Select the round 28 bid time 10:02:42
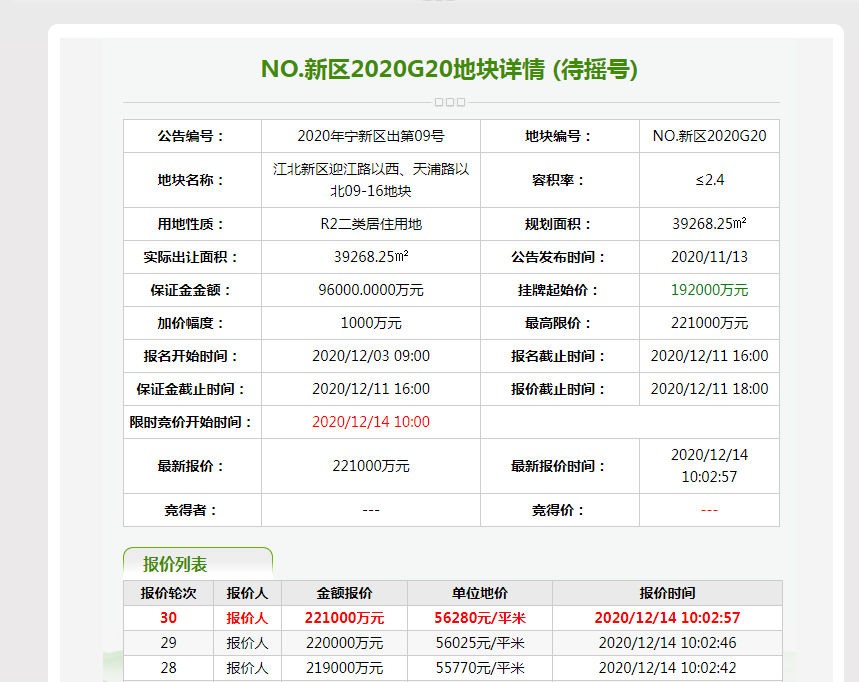This screenshot has height=682, width=859. [x=667, y=667]
